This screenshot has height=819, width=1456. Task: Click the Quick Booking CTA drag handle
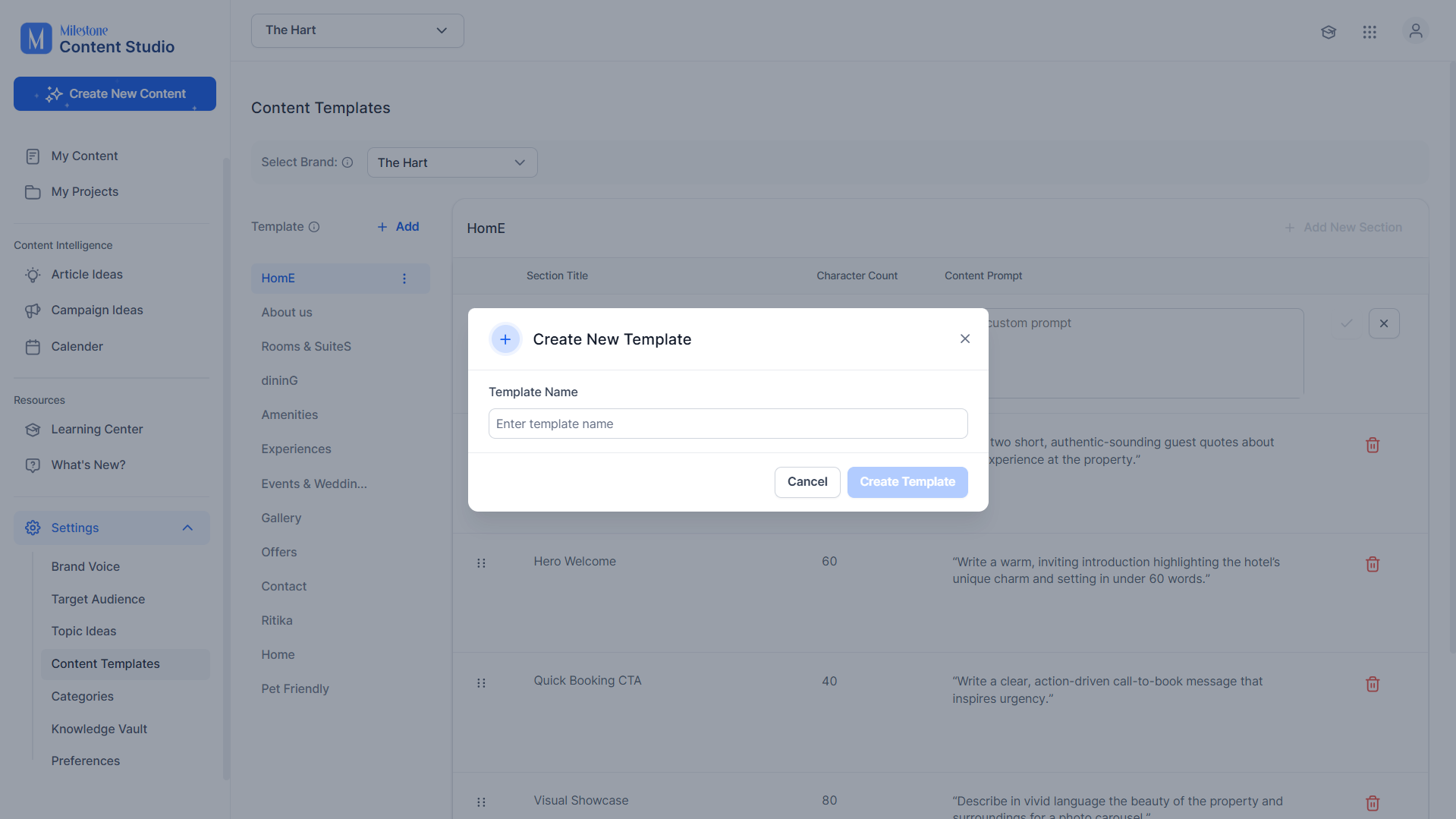[x=481, y=683]
